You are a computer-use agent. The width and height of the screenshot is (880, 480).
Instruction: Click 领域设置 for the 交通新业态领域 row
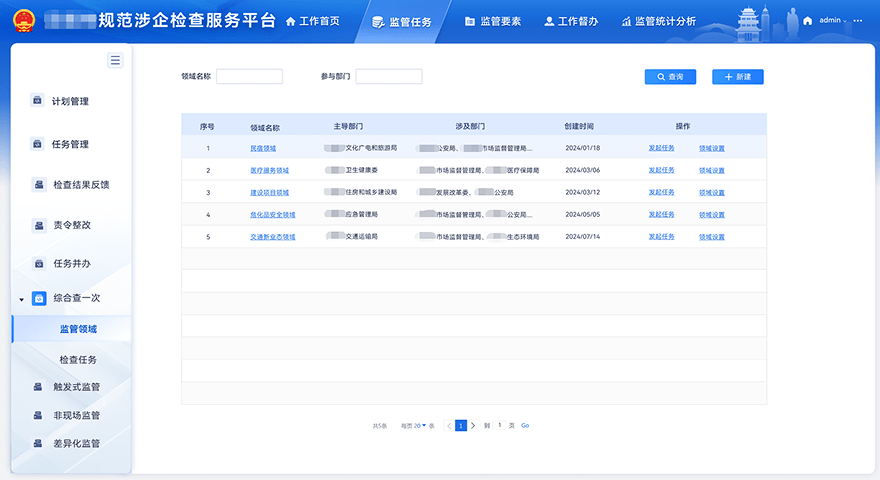(x=712, y=237)
